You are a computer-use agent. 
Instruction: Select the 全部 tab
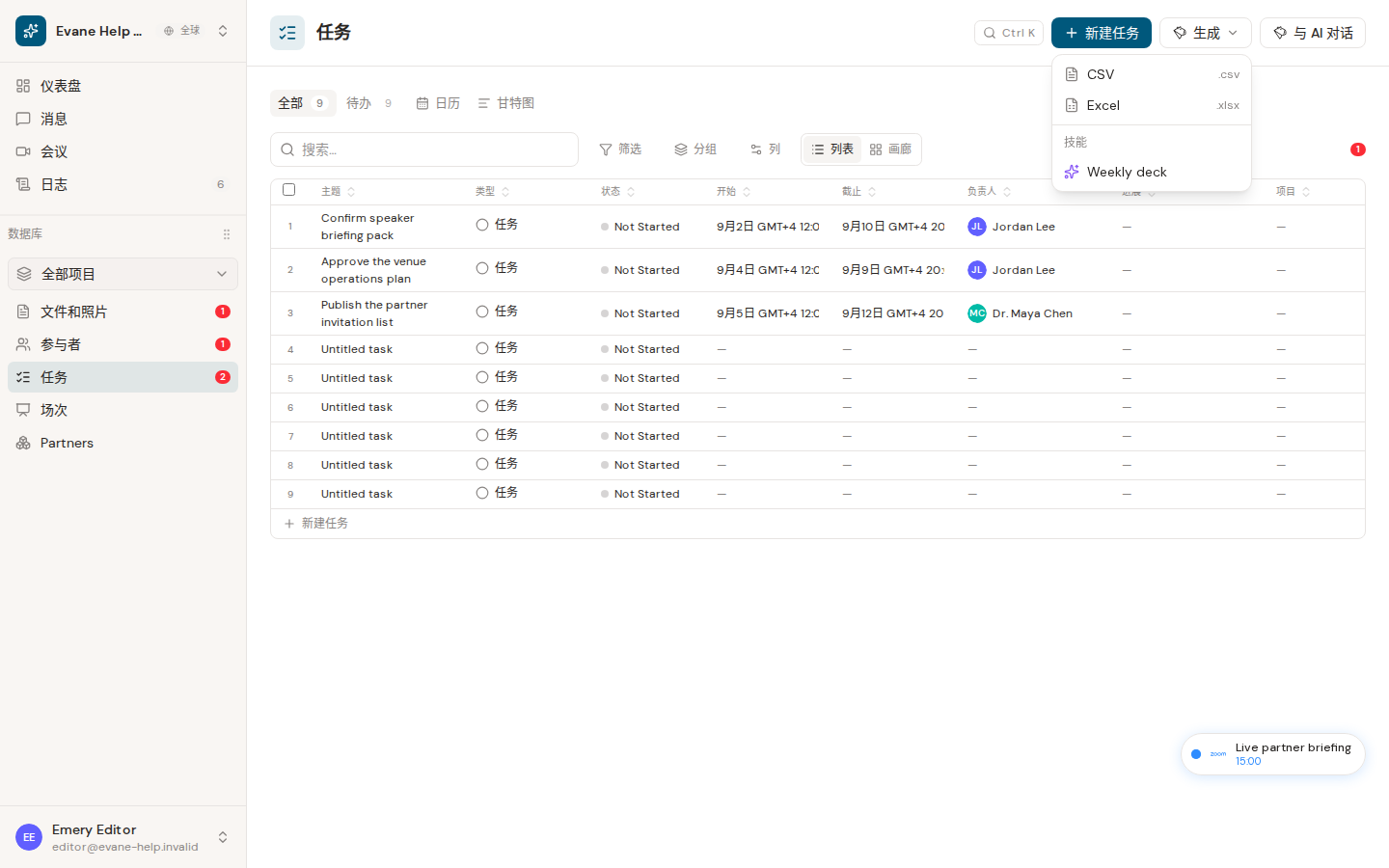pyautogui.click(x=303, y=103)
